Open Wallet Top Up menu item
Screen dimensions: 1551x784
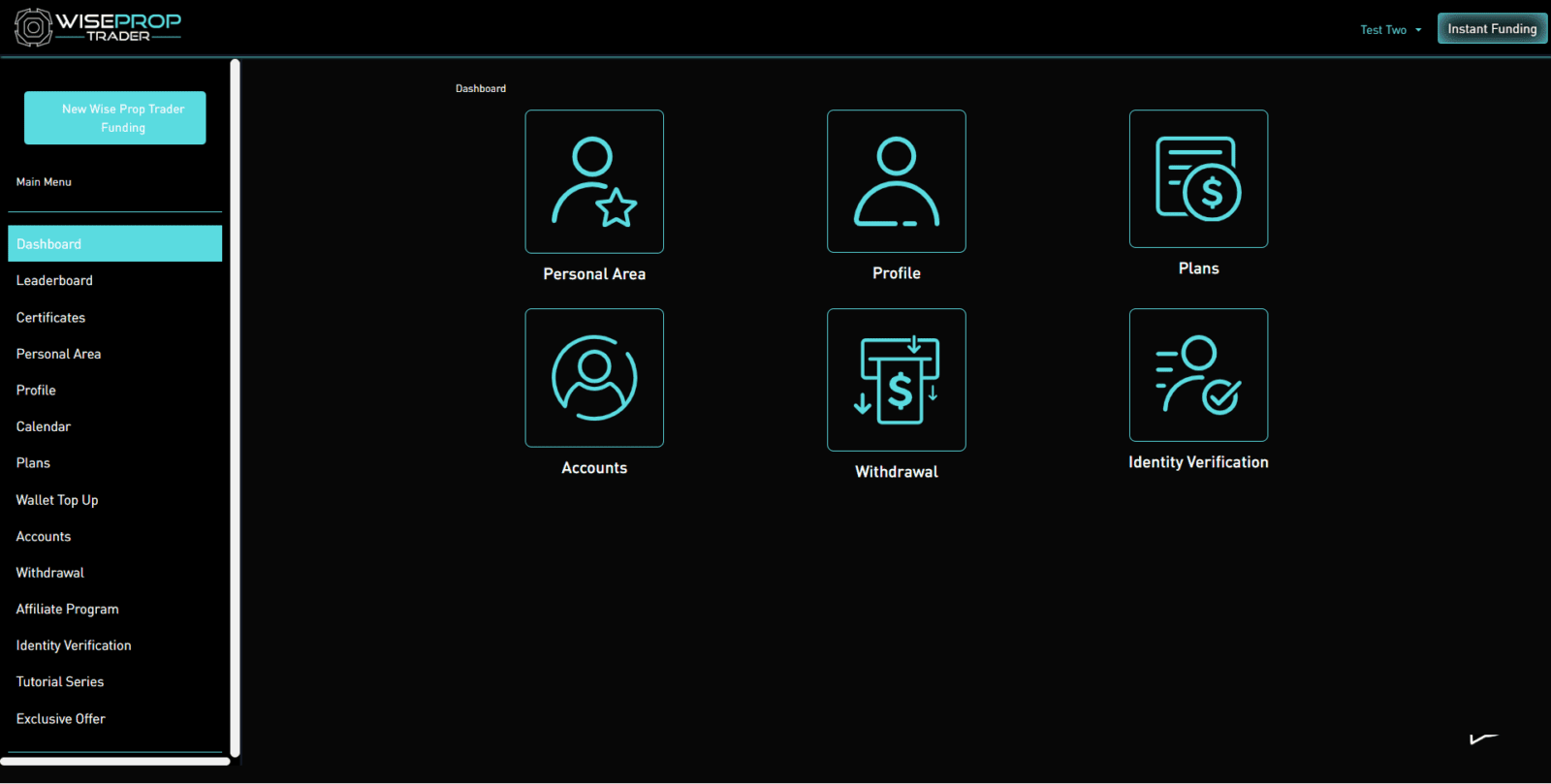(57, 500)
